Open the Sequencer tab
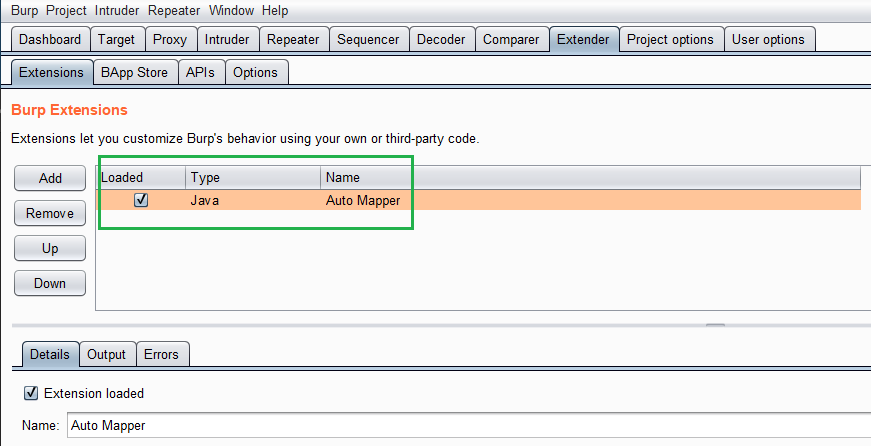 [368, 39]
